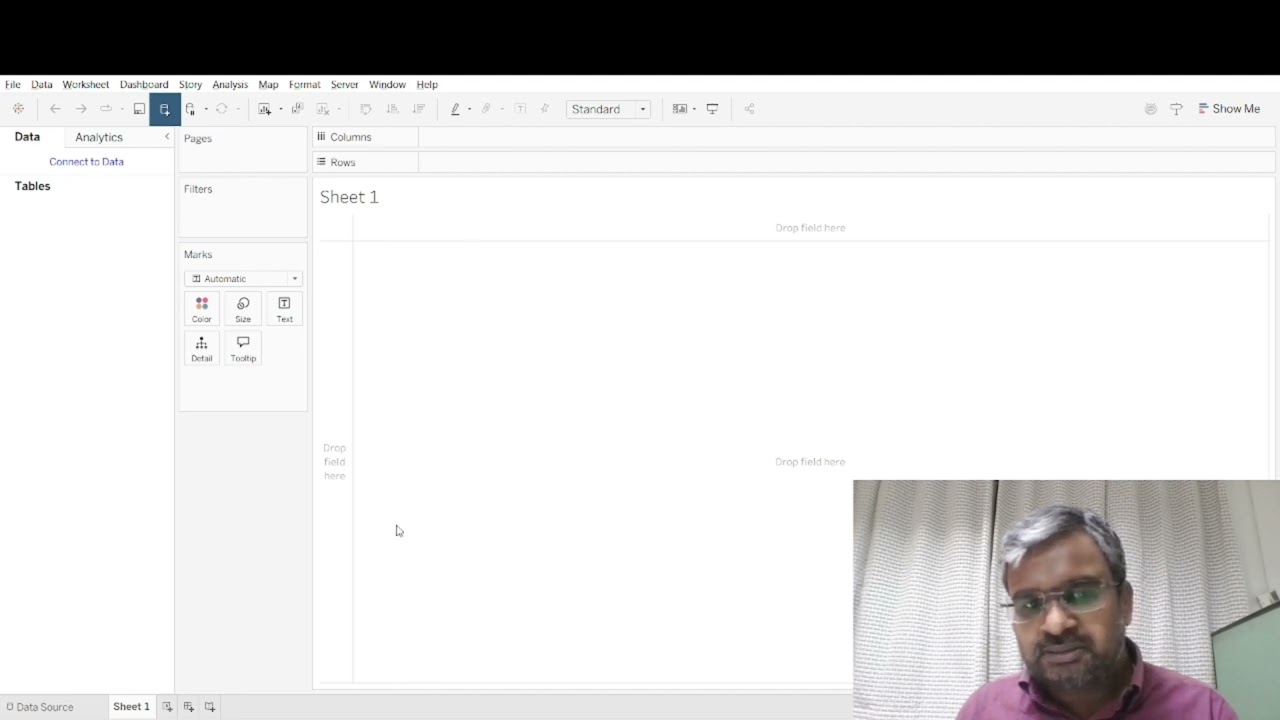The height and width of the screenshot is (720, 1280).
Task: Open the Worksheet menu
Action: pos(86,85)
